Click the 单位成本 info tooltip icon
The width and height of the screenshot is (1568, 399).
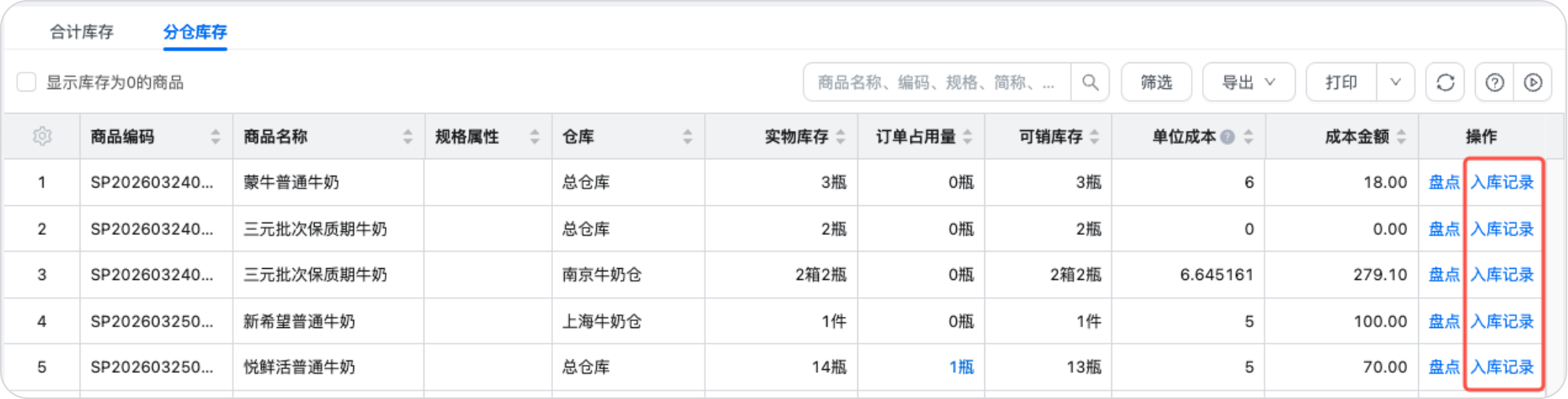click(x=1227, y=136)
